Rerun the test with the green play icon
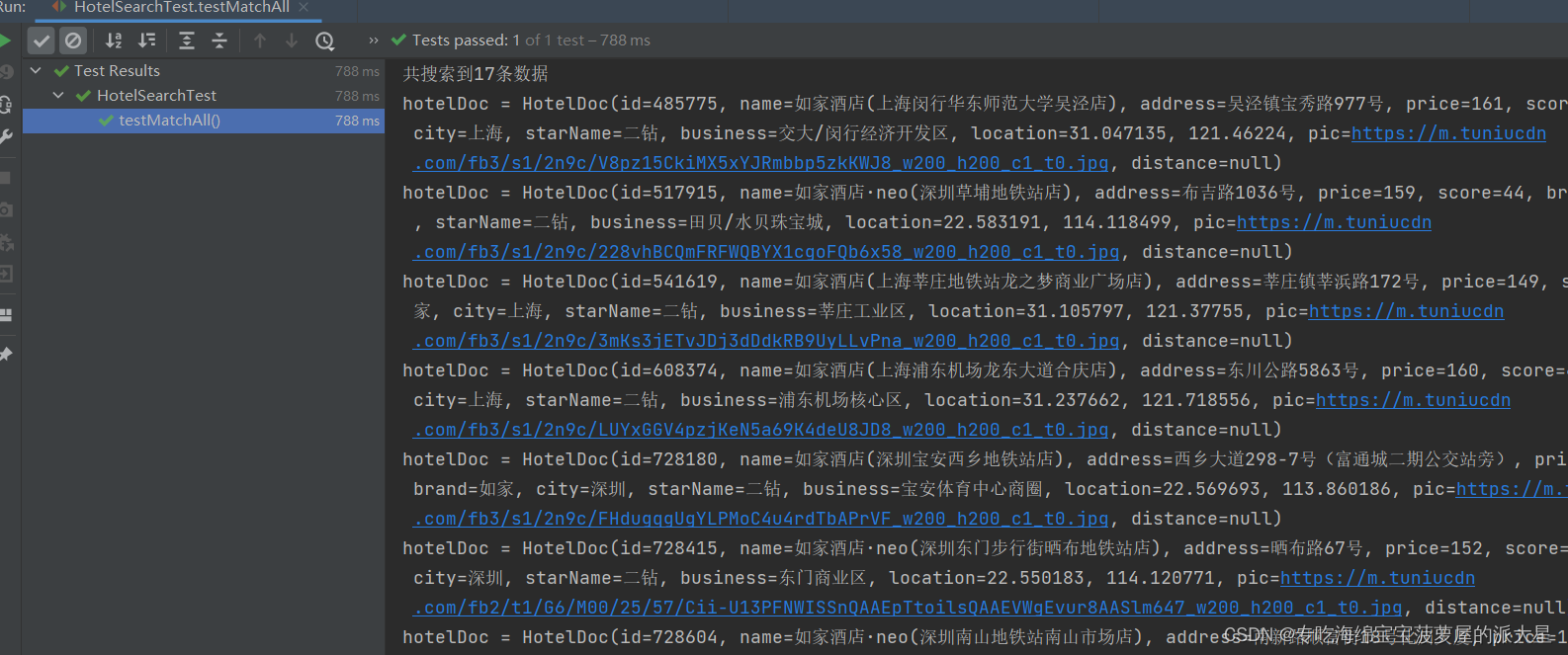This screenshot has height=655, width=1568. pyautogui.click(x=5, y=41)
